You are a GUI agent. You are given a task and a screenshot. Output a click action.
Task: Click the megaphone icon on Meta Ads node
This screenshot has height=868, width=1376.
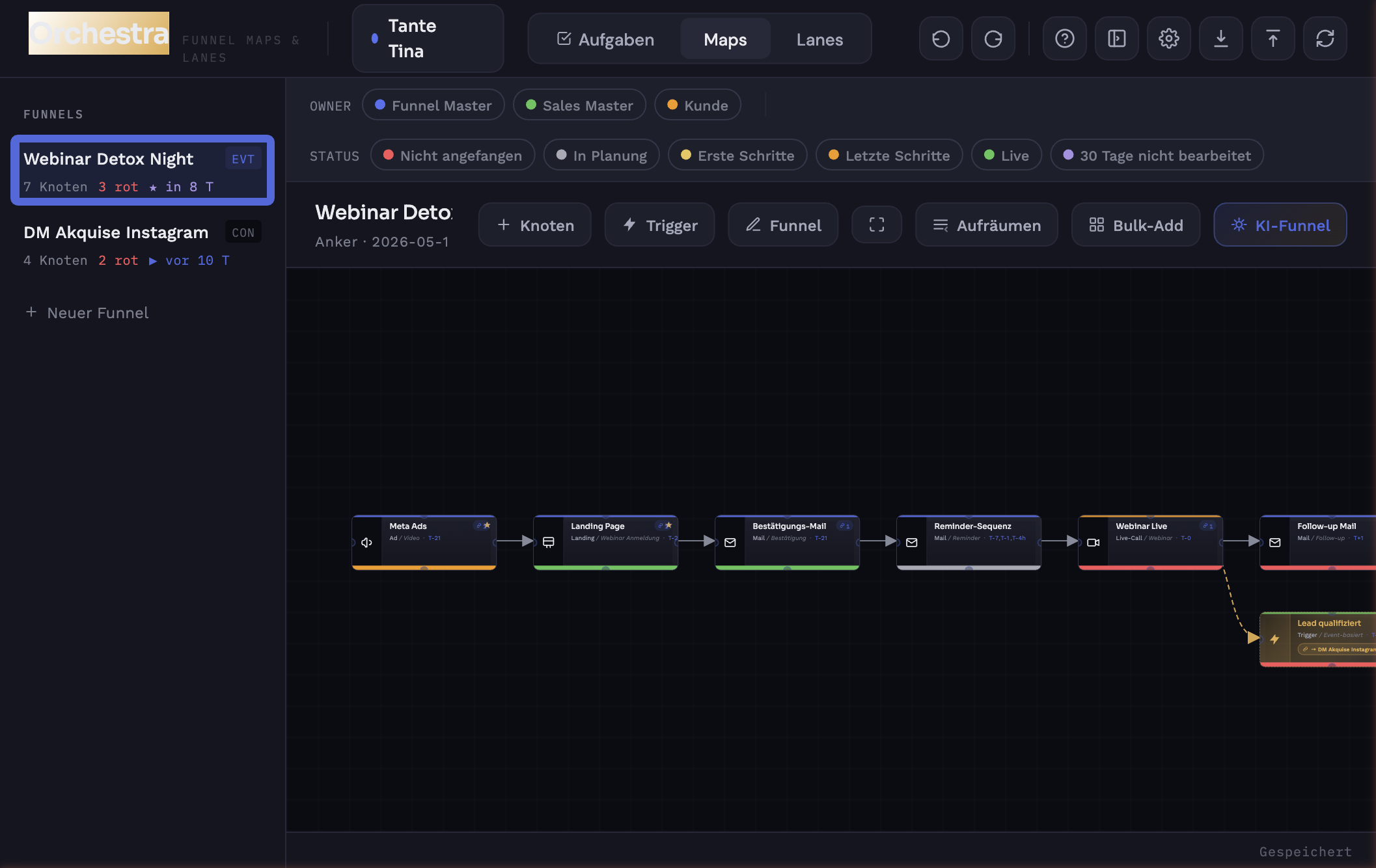366,543
